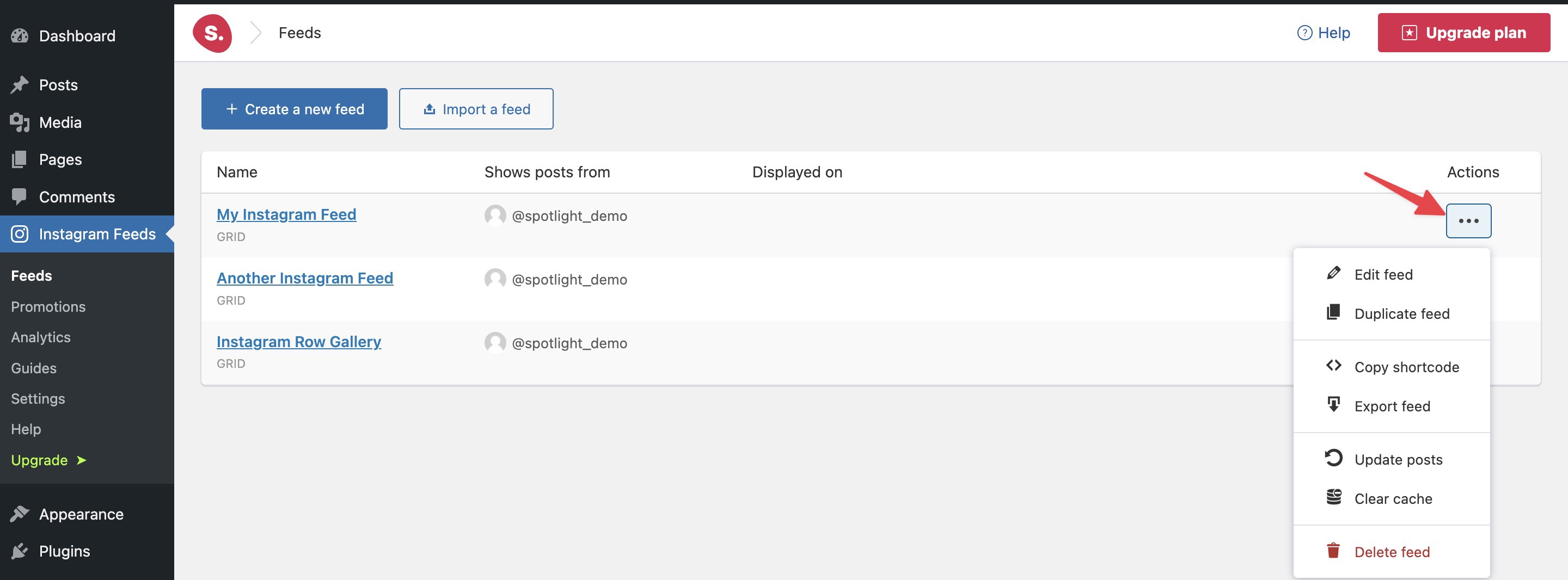Select Update posts menu entry
The image size is (1568, 580).
pyautogui.click(x=1391, y=460)
